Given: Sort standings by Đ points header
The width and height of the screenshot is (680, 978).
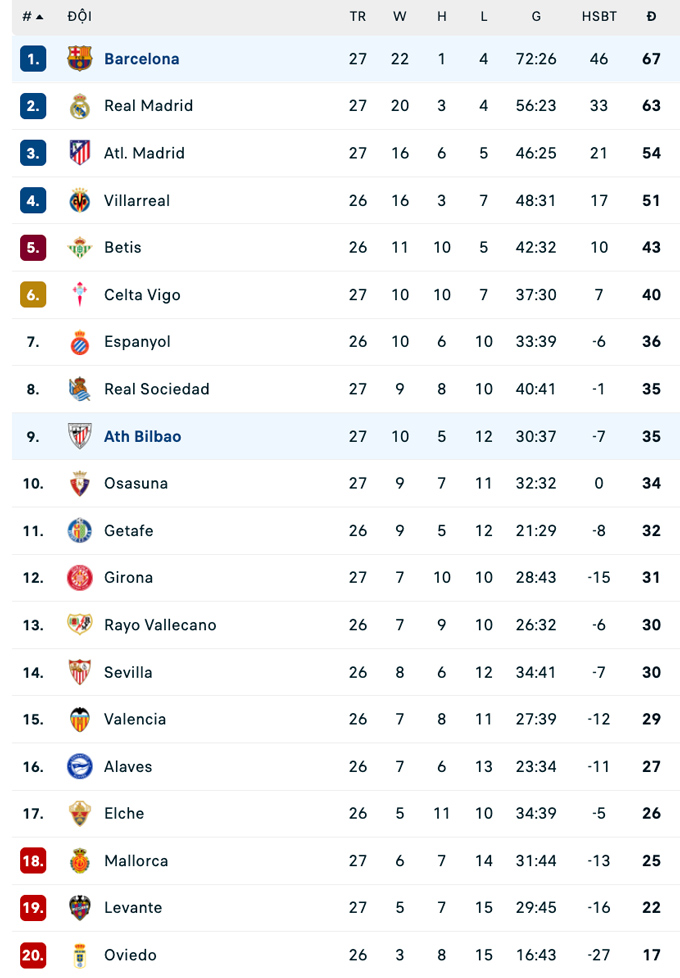Looking at the screenshot, I should [651, 17].
